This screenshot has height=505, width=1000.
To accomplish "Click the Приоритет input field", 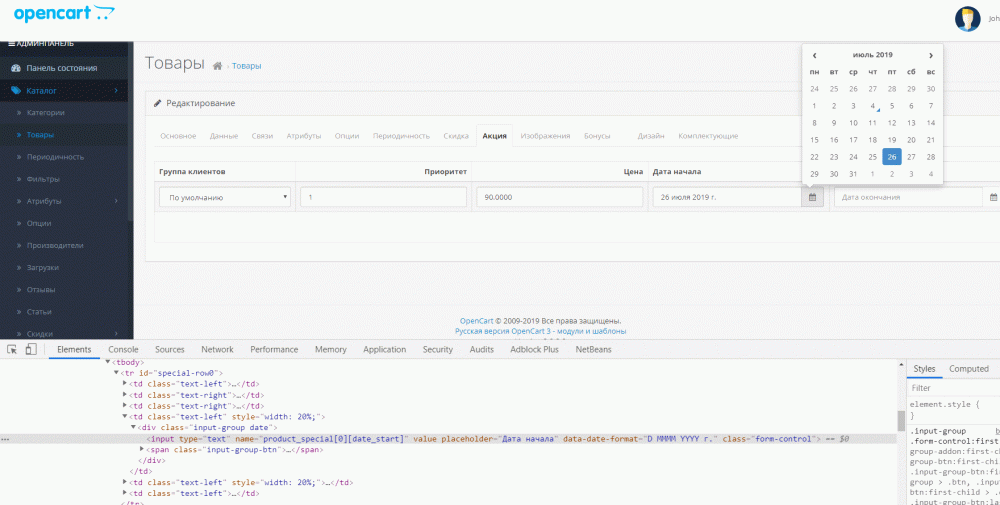I will click(383, 198).
